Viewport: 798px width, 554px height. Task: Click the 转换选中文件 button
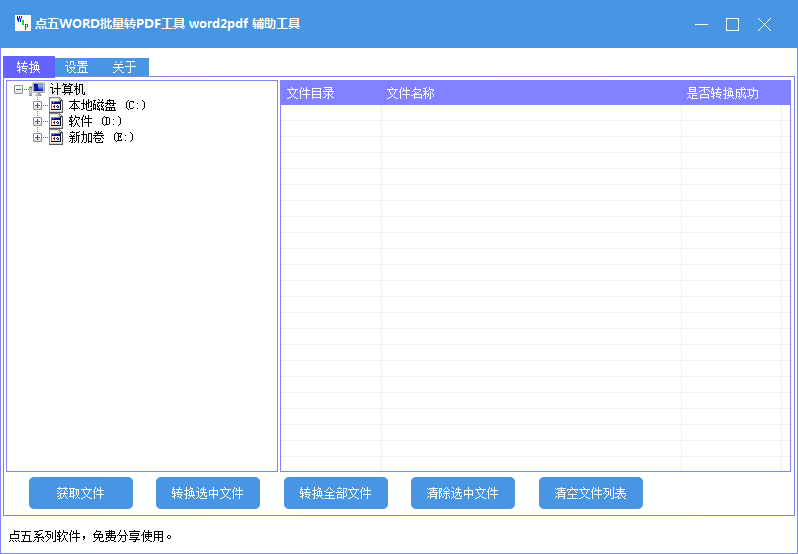click(208, 493)
